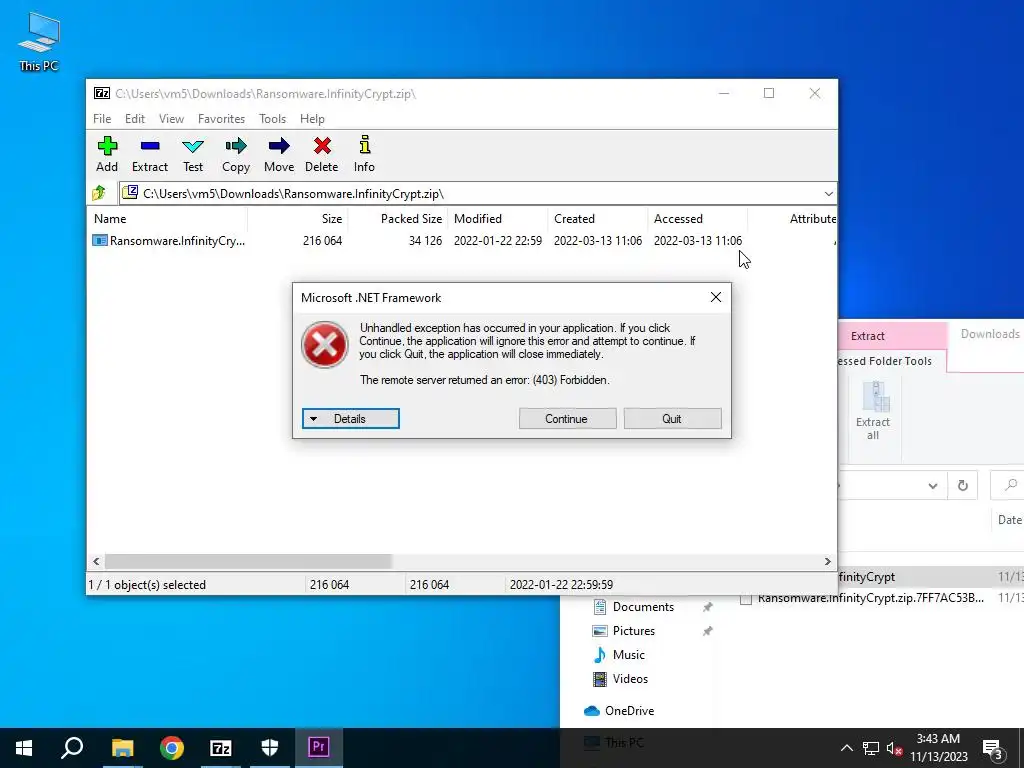Open the Help menu in 7-Zip
The width and height of the screenshot is (1024, 768).
coord(312,119)
